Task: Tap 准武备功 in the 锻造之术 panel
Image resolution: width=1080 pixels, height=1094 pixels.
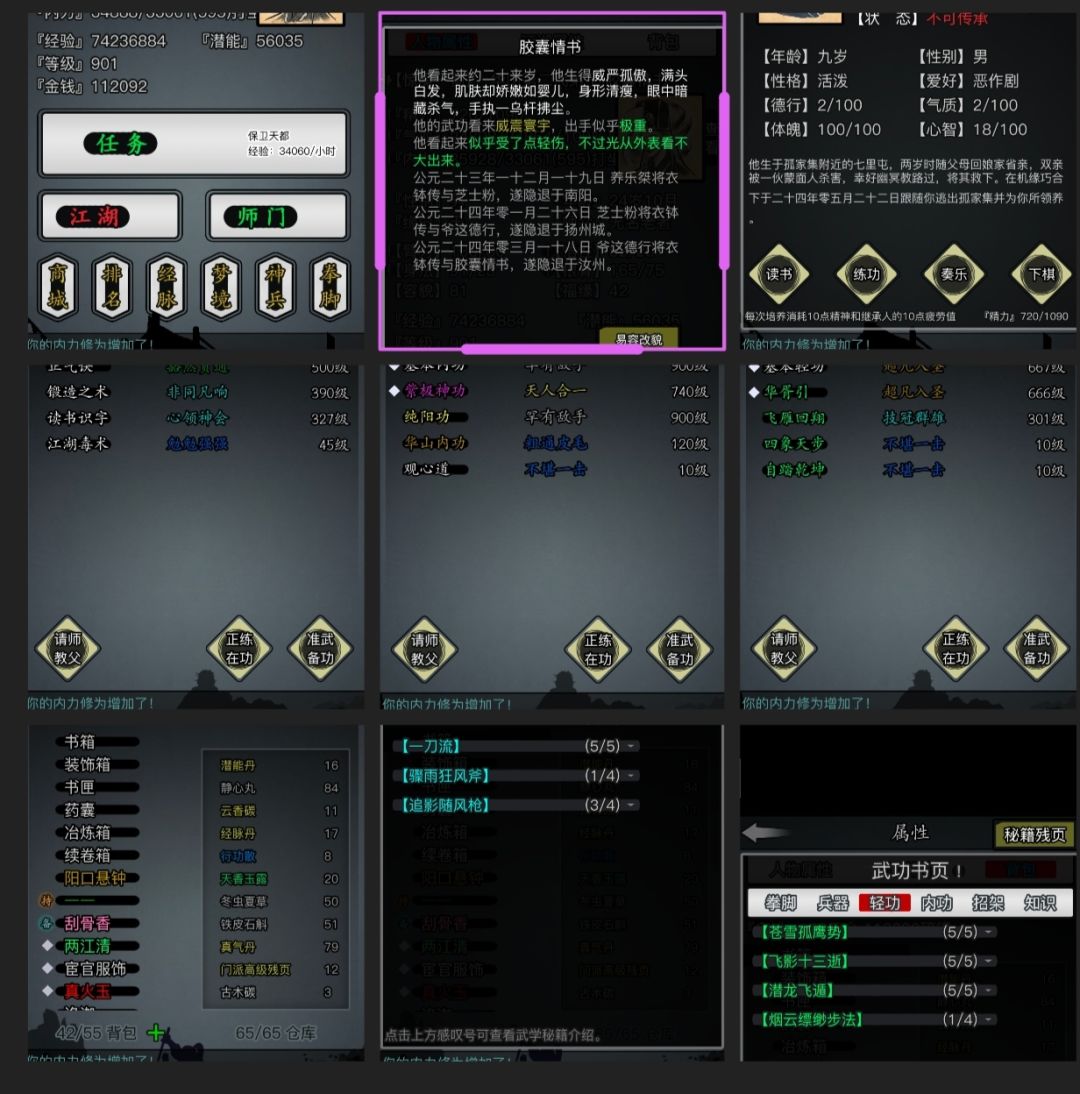Action: point(320,648)
